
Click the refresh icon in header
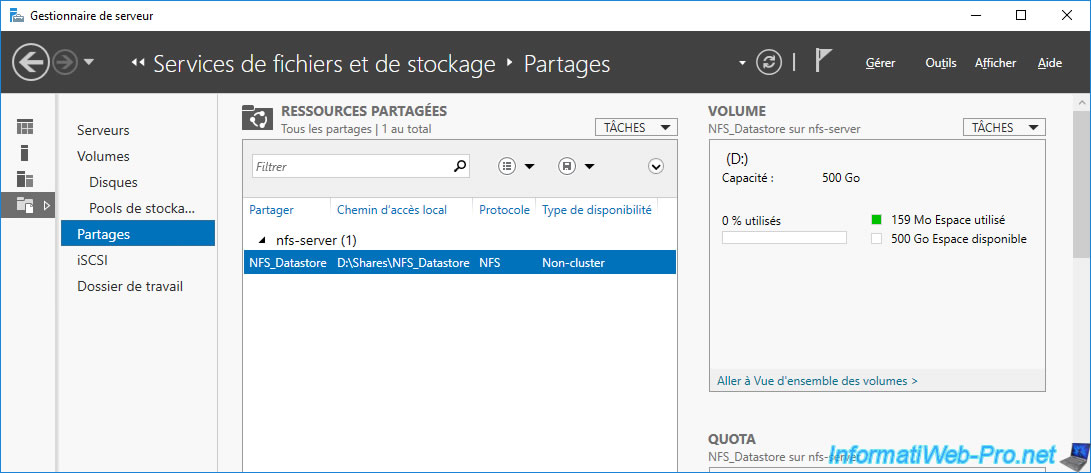pyautogui.click(x=768, y=63)
